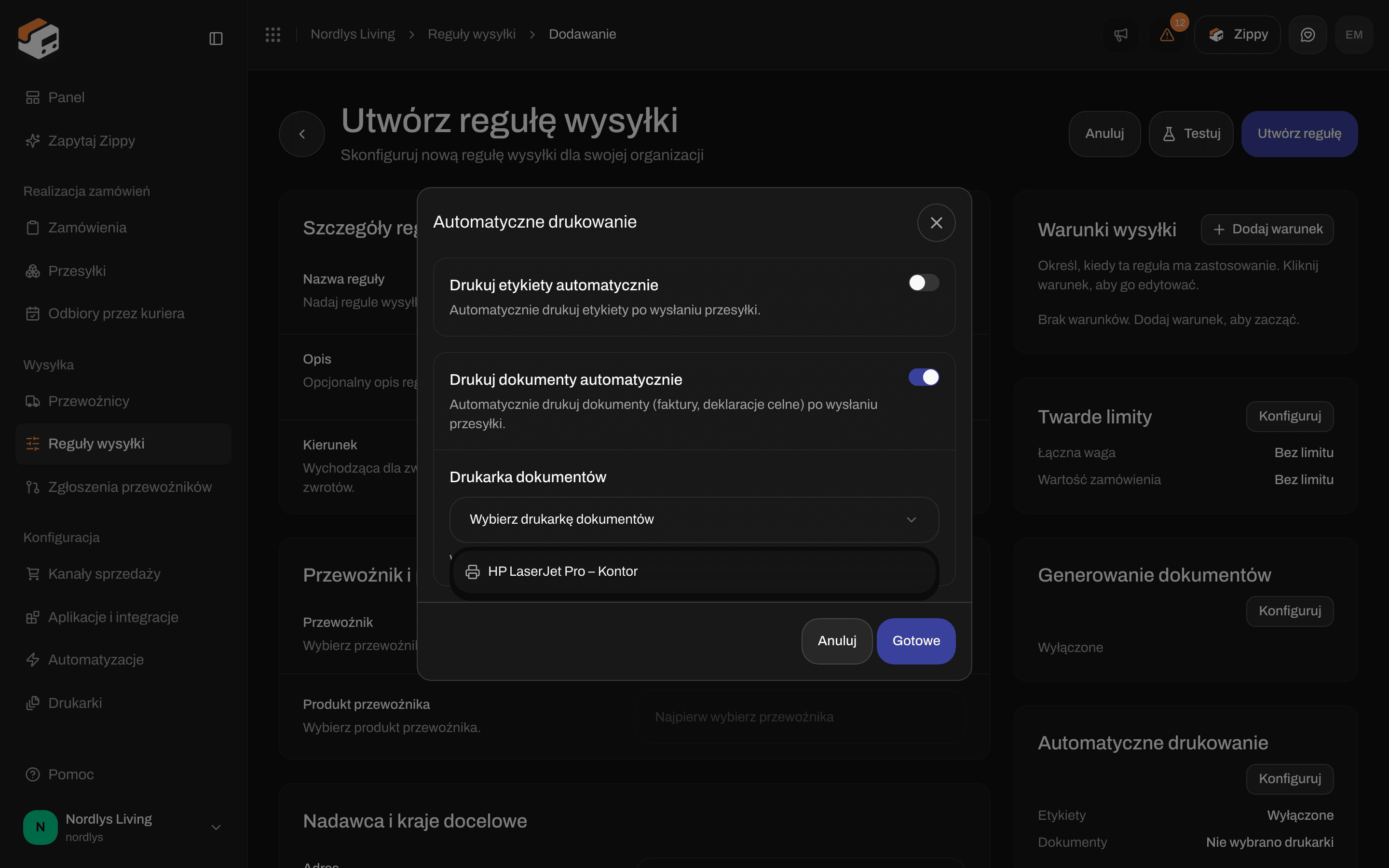Toggle the sidebar collapse icon

click(216, 39)
